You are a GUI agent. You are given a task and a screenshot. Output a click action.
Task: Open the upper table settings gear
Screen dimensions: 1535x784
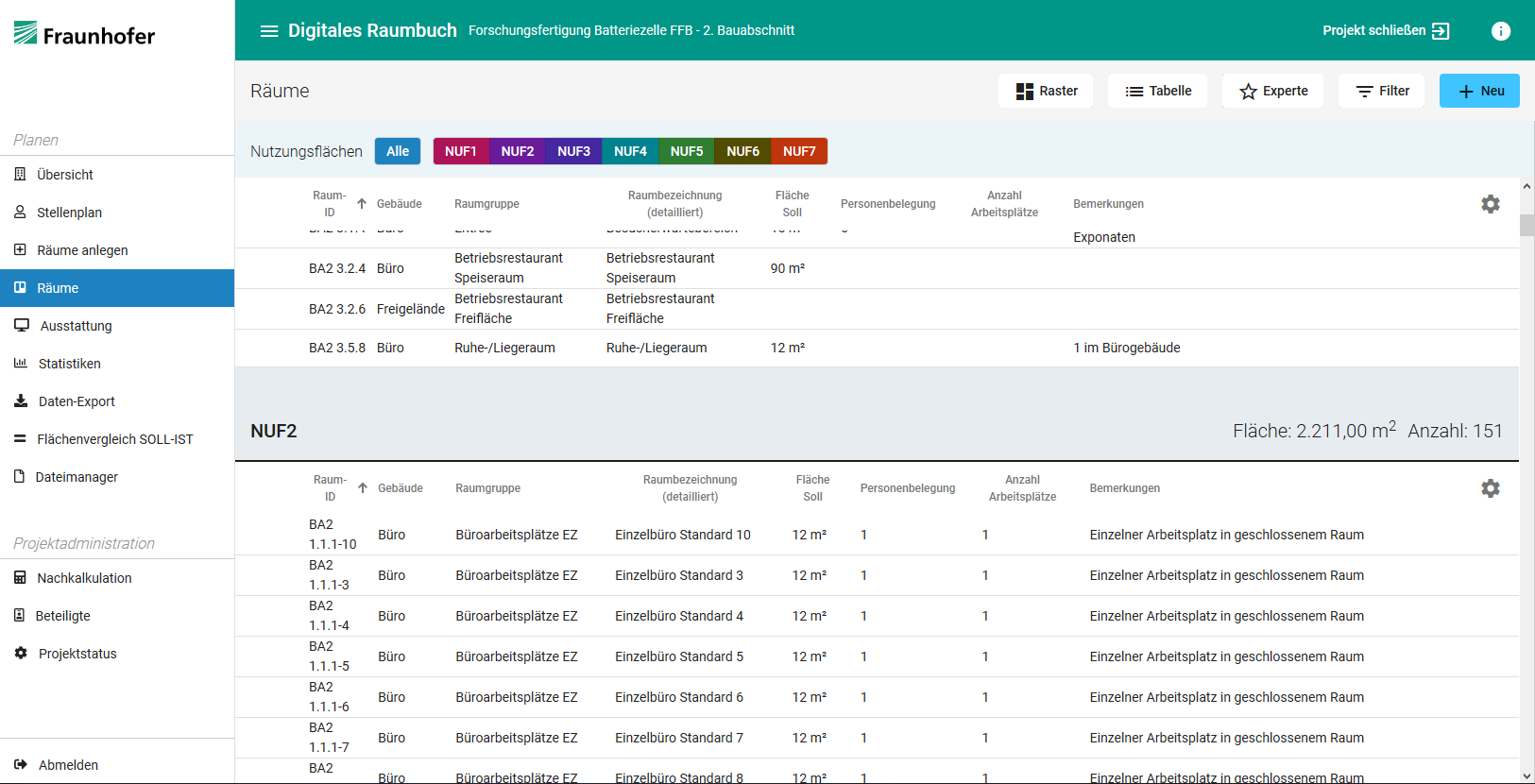pyautogui.click(x=1490, y=204)
